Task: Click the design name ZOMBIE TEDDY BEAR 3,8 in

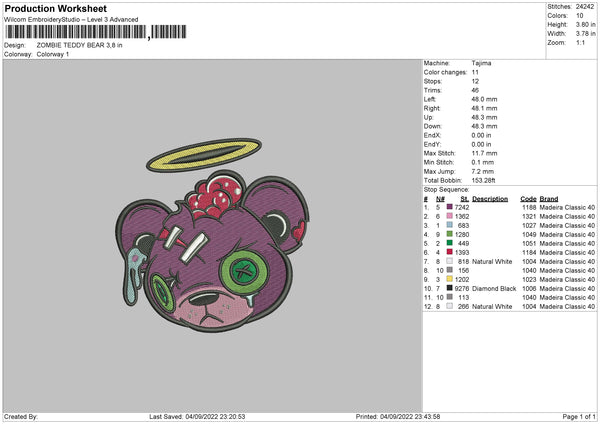Action: point(80,45)
